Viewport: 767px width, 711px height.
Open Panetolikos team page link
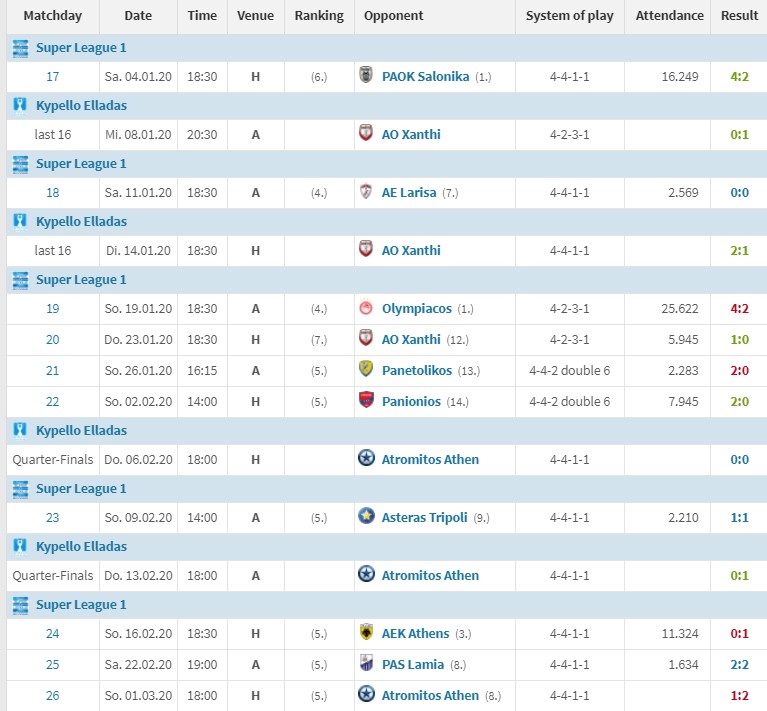417,371
